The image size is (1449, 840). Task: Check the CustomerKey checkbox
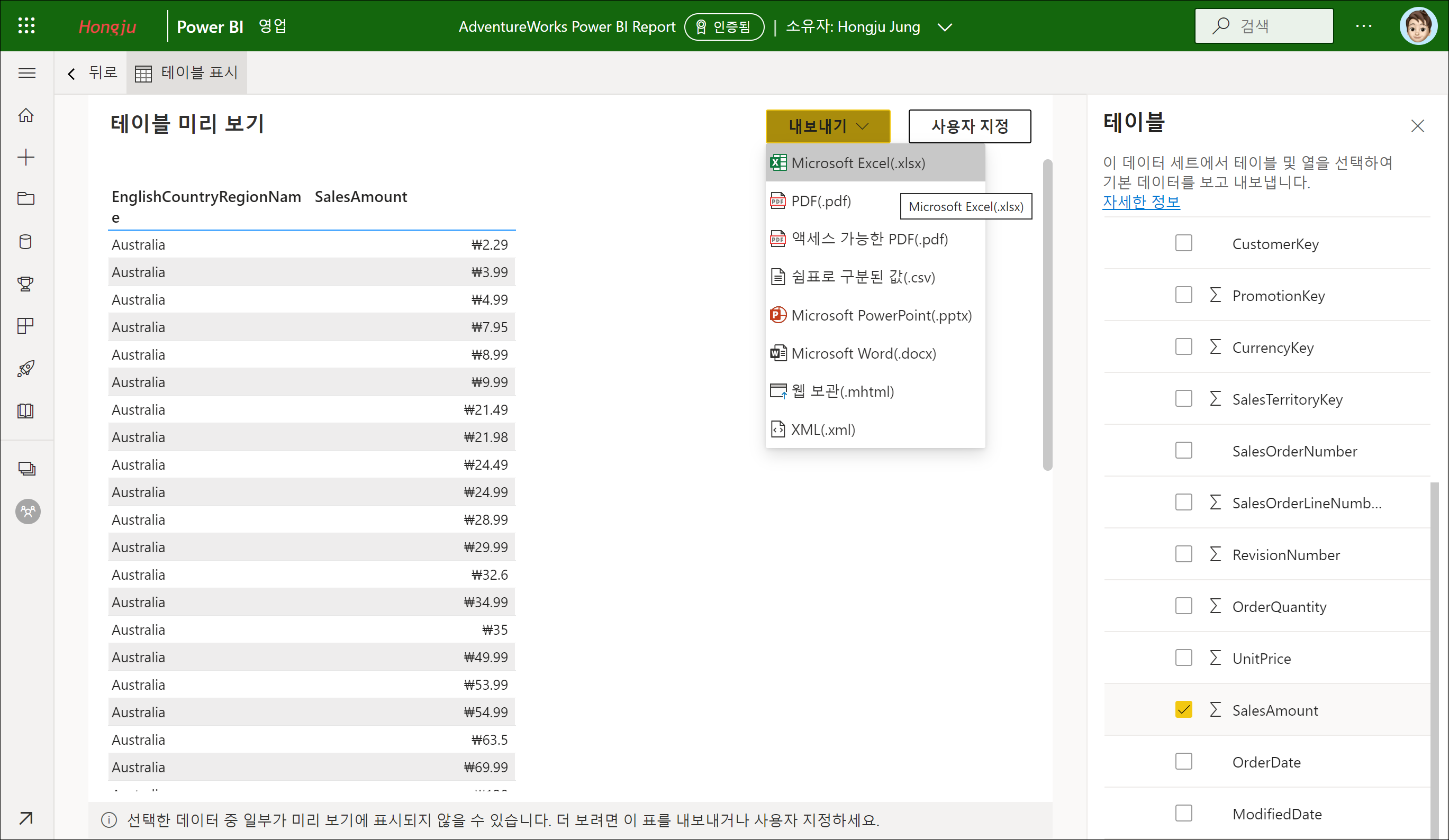1183,243
